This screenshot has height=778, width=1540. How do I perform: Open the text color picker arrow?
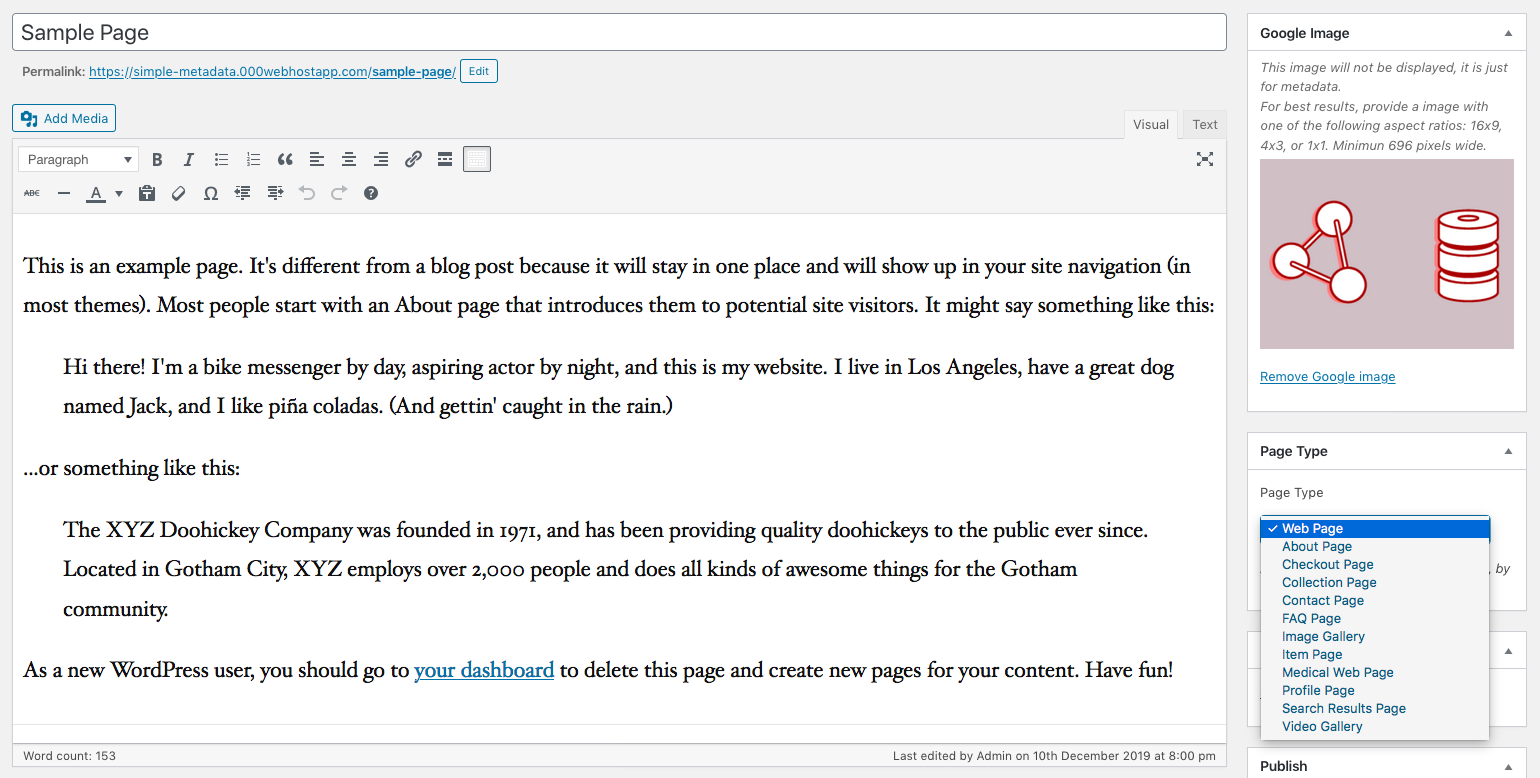pyautogui.click(x=119, y=193)
